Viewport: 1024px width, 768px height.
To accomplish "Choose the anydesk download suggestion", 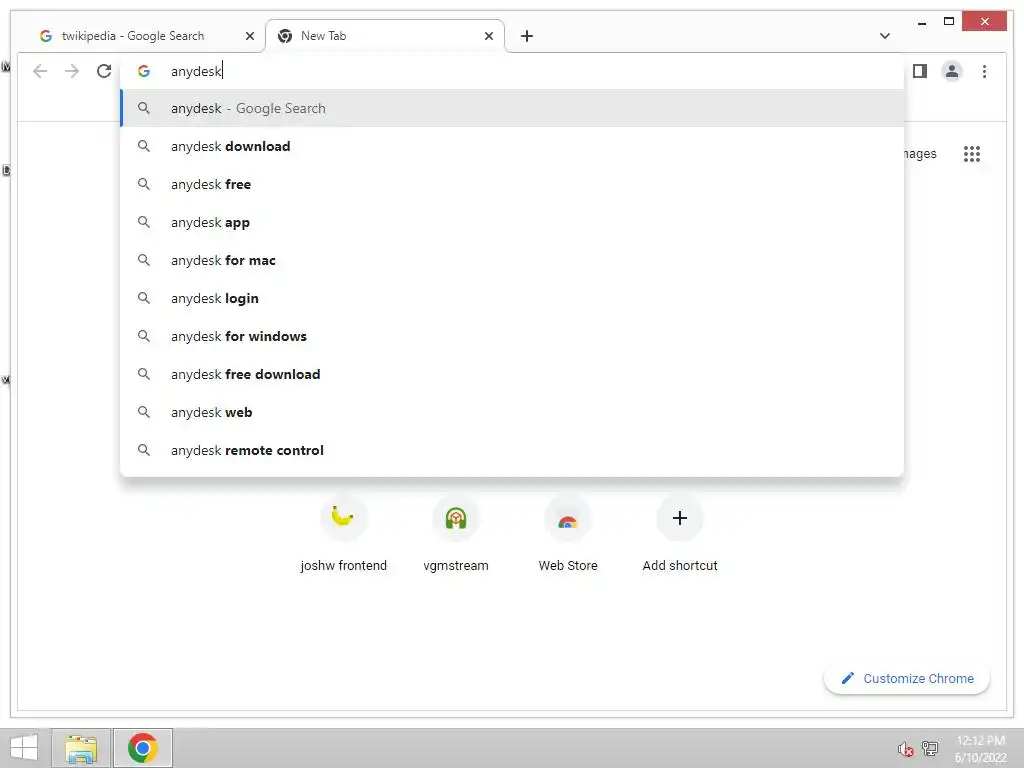I will (x=513, y=146).
